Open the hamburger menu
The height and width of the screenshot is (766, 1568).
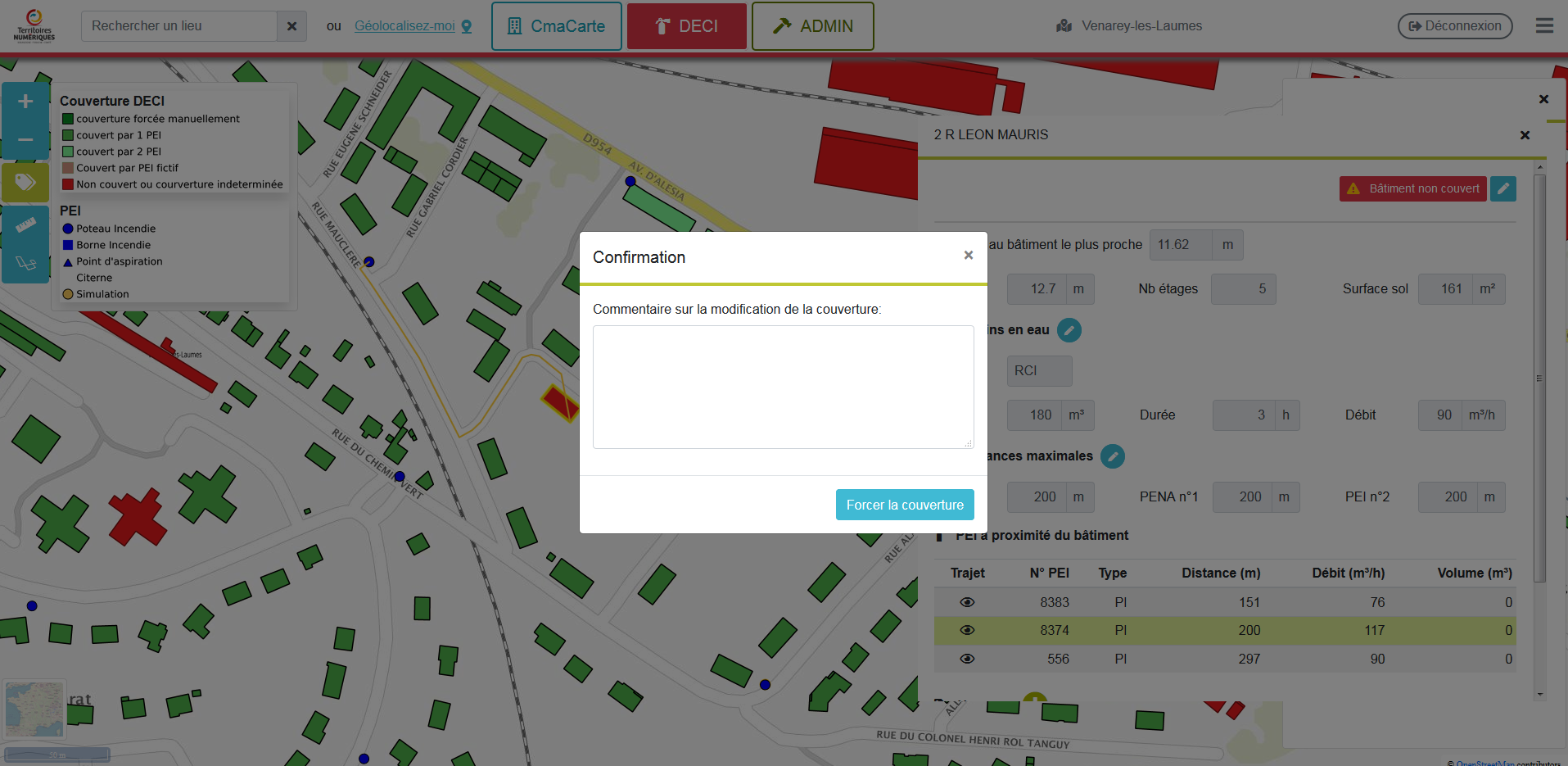pos(1544,26)
